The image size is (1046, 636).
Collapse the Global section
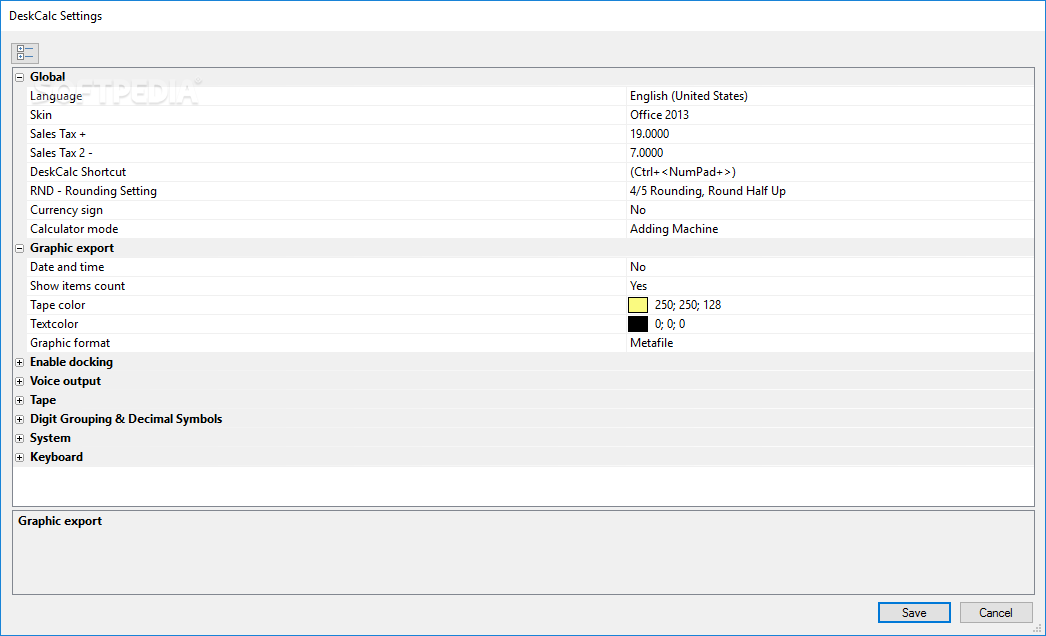tap(19, 77)
